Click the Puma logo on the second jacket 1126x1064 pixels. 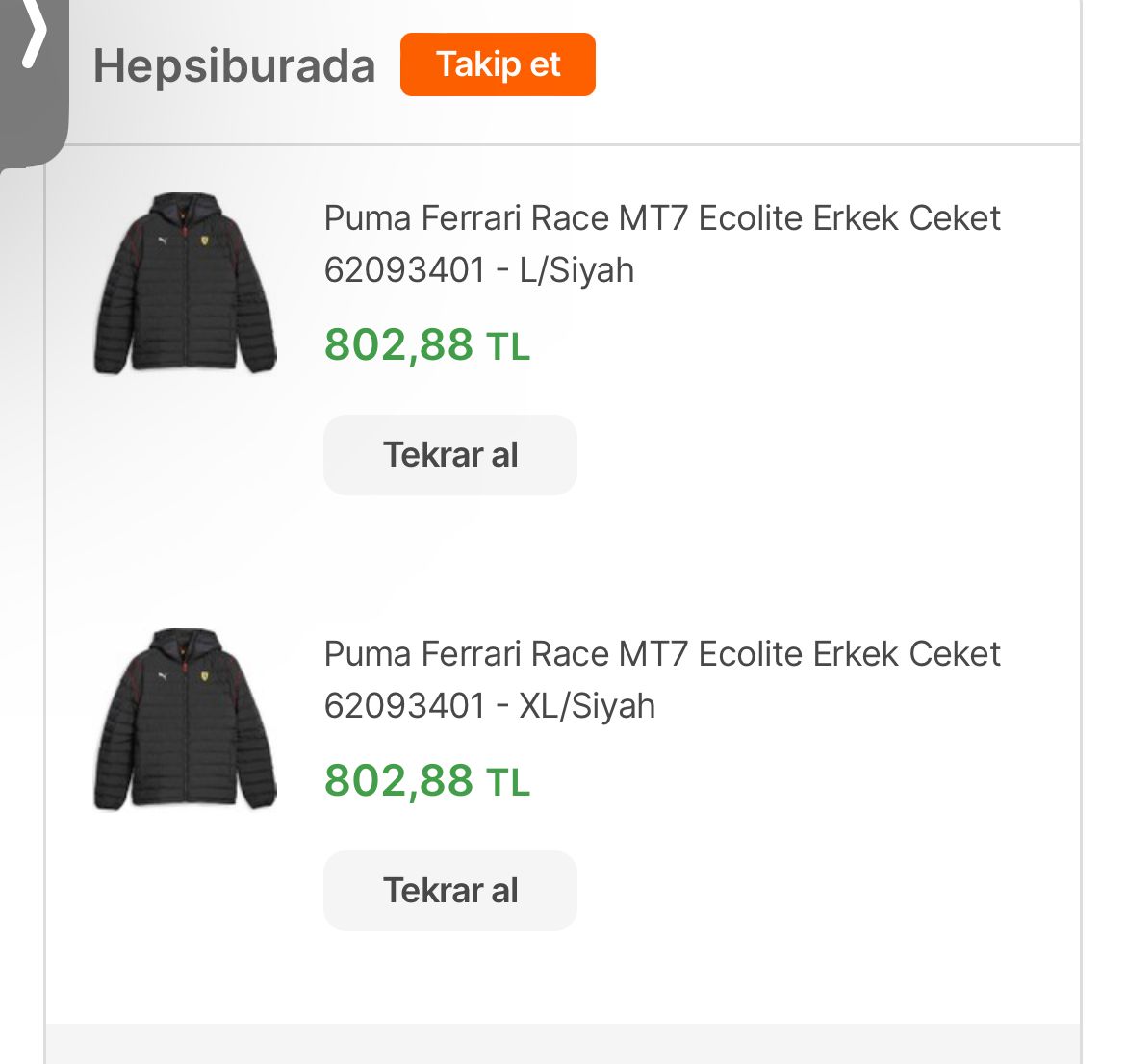pyautogui.click(x=161, y=676)
